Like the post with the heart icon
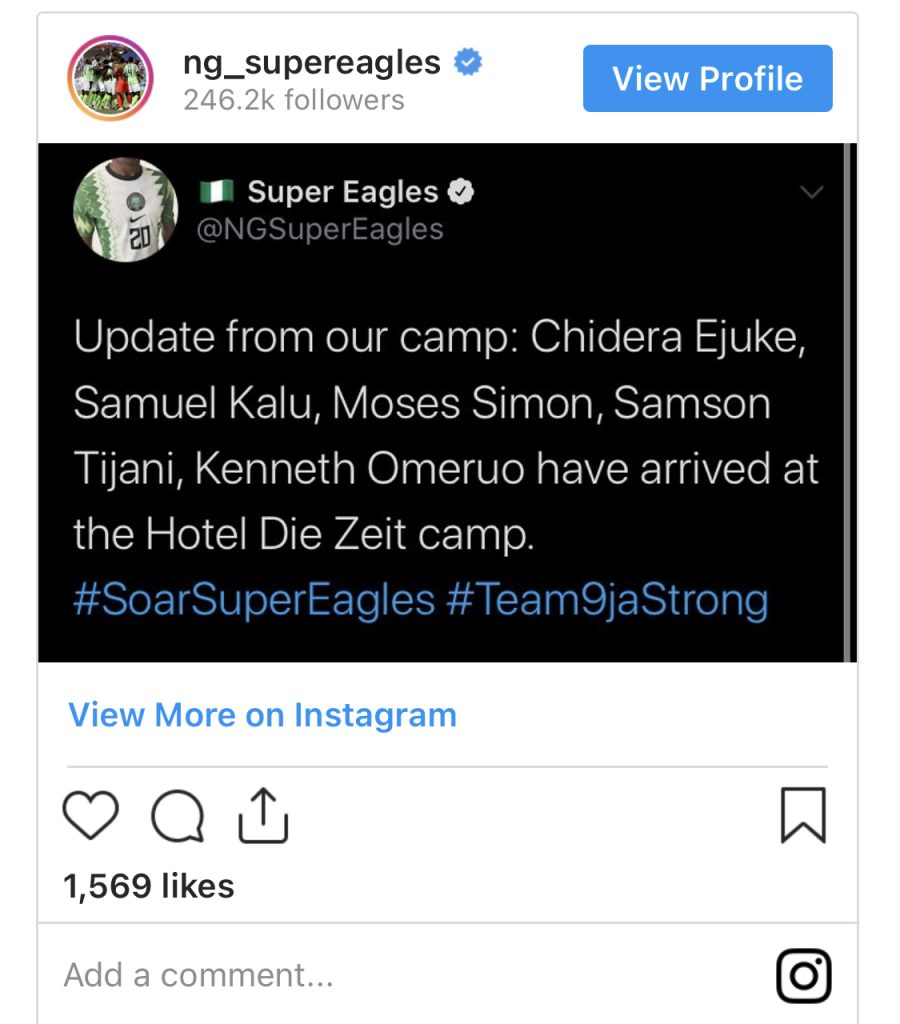The width and height of the screenshot is (900, 1024). point(91,815)
